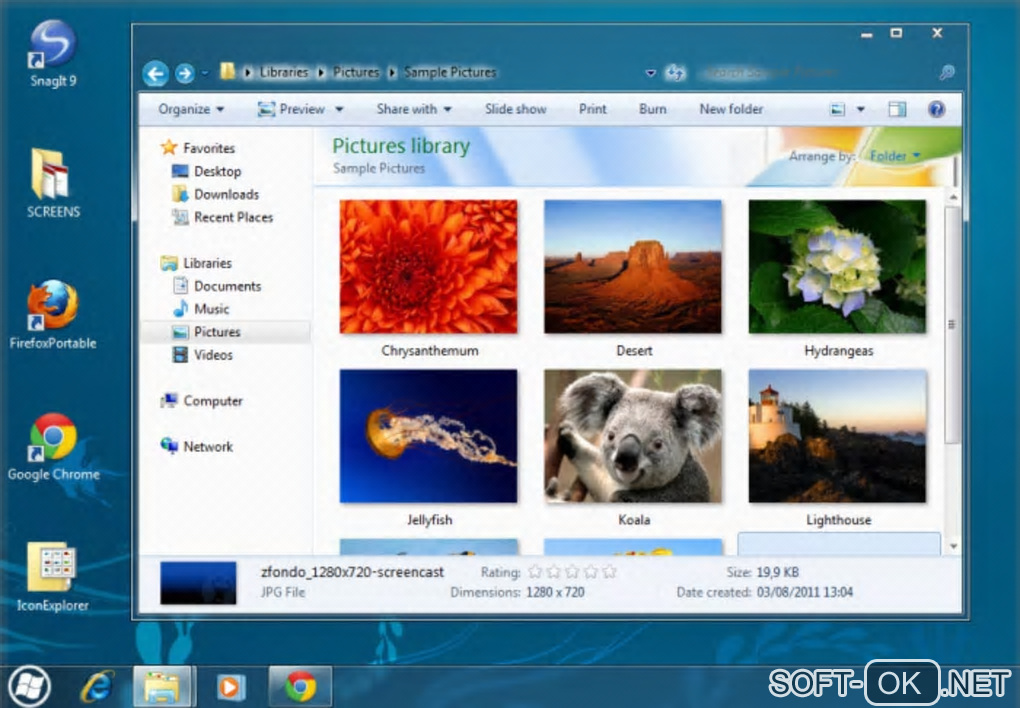Open FirefoxPortable desktop shortcut
This screenshot has width=1020, height=708.
click(x=53, y=315)
